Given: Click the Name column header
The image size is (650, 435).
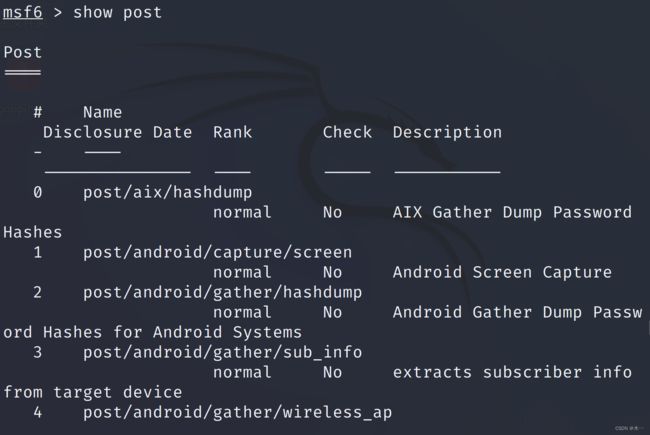Looking at the screenshot, I should (102, 112).
